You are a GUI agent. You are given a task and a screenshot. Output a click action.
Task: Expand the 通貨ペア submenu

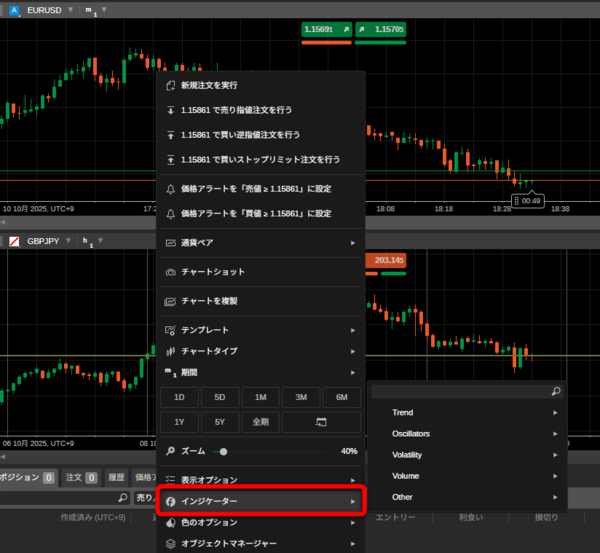coord(353,242)
